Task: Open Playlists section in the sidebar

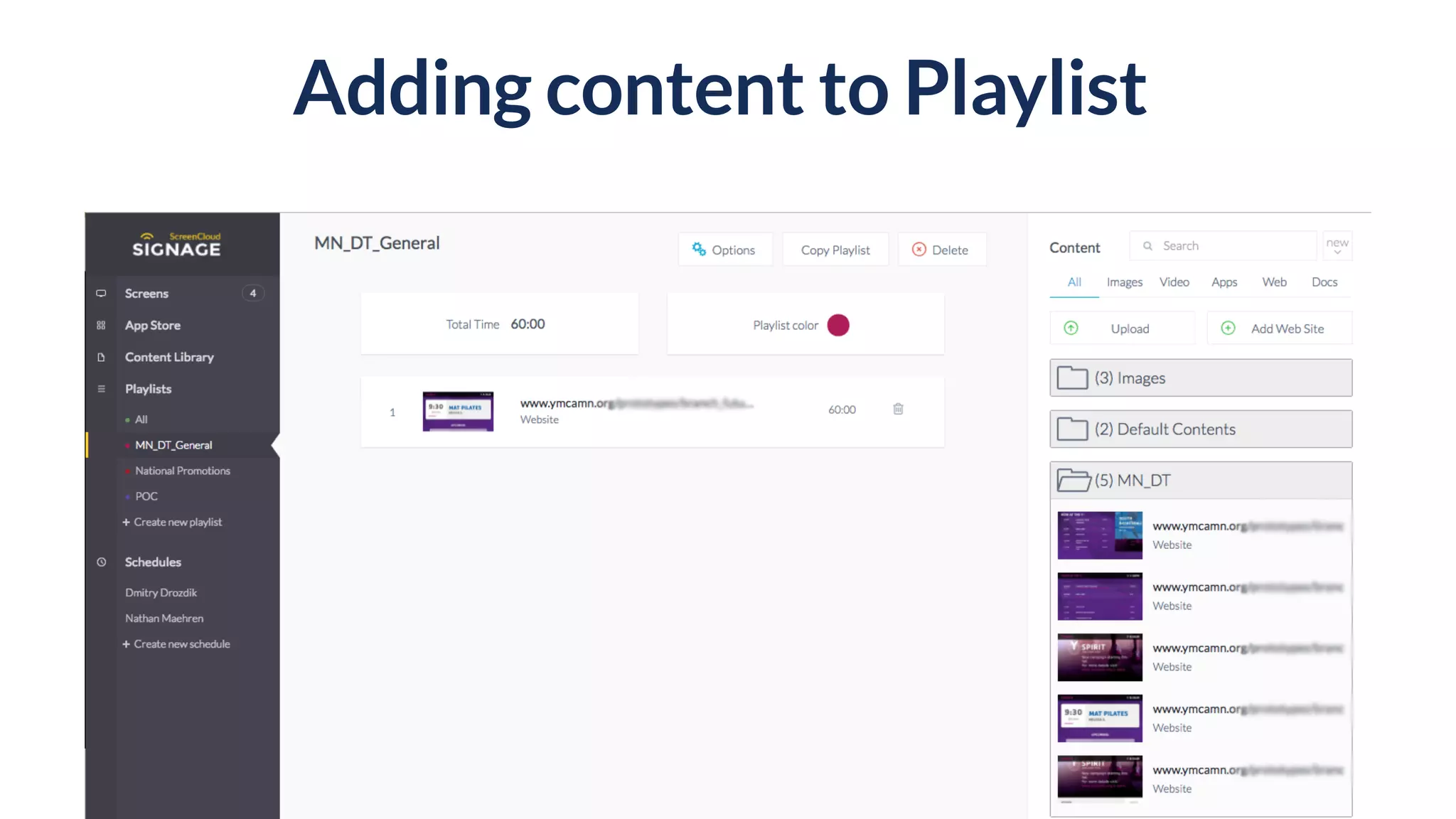Action: click(148, 389)
